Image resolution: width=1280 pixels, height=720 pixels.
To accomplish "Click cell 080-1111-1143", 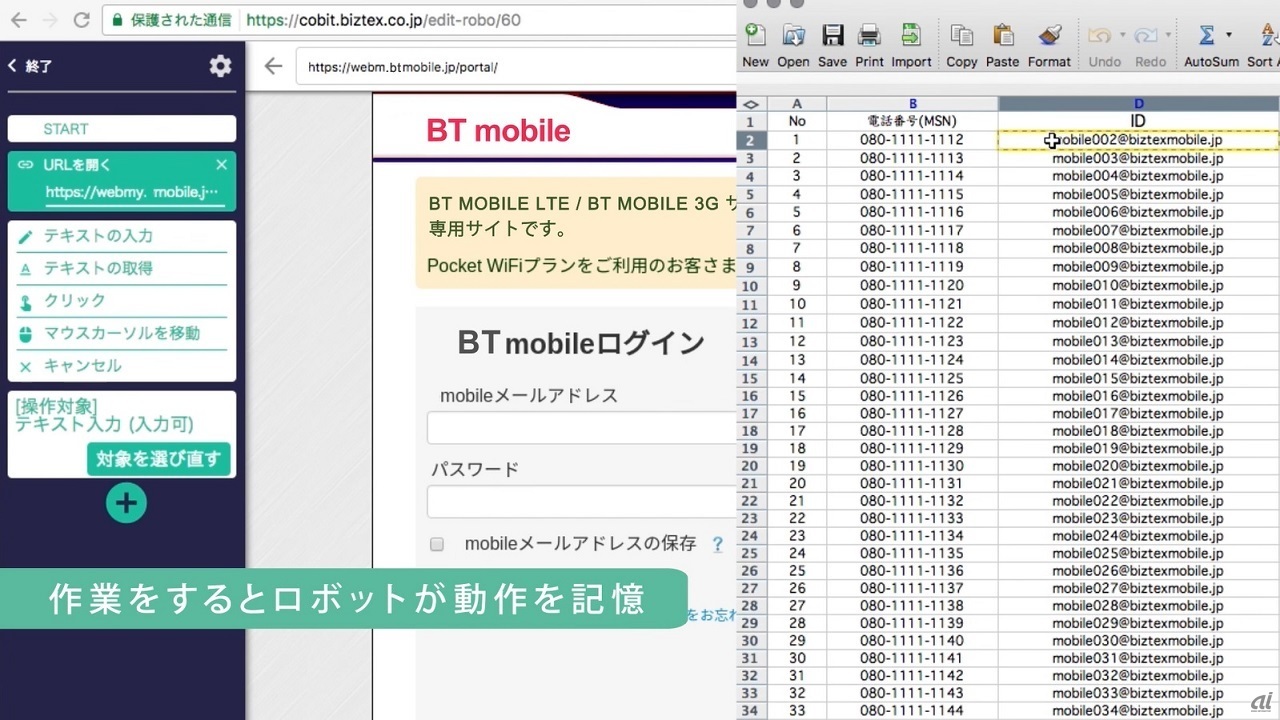I will coord(912,694).
